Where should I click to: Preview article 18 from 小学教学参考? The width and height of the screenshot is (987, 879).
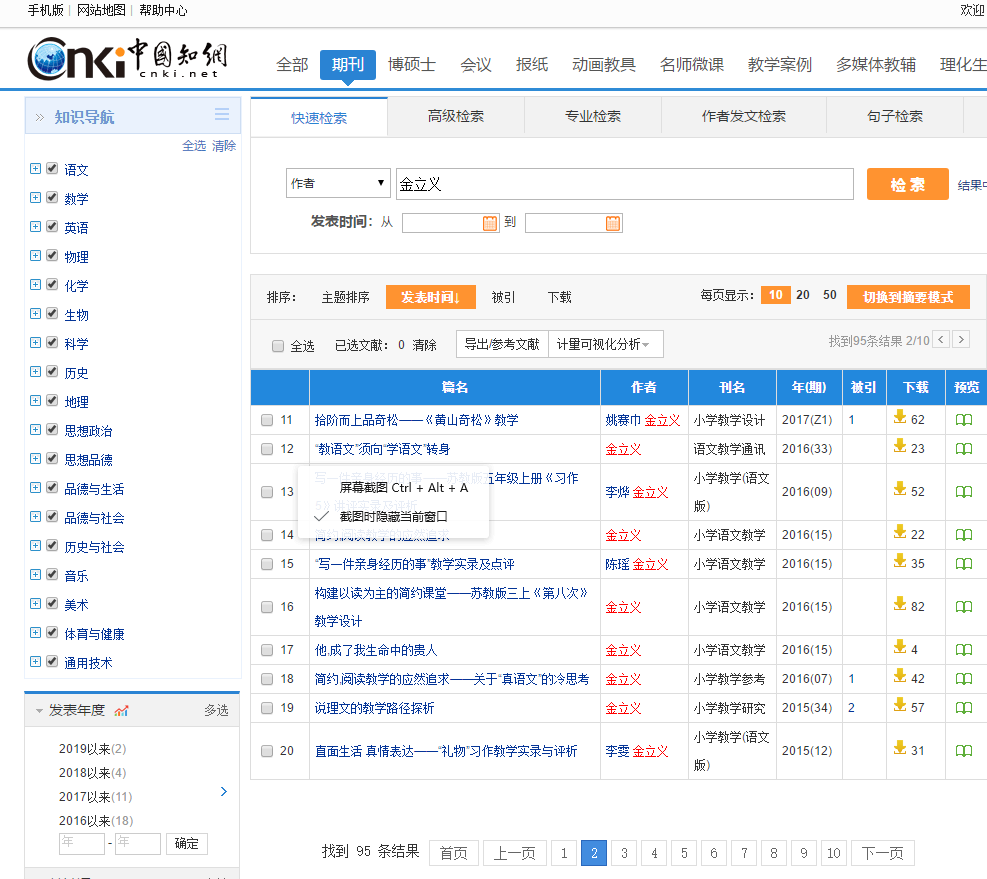click(x=964, y=679)
